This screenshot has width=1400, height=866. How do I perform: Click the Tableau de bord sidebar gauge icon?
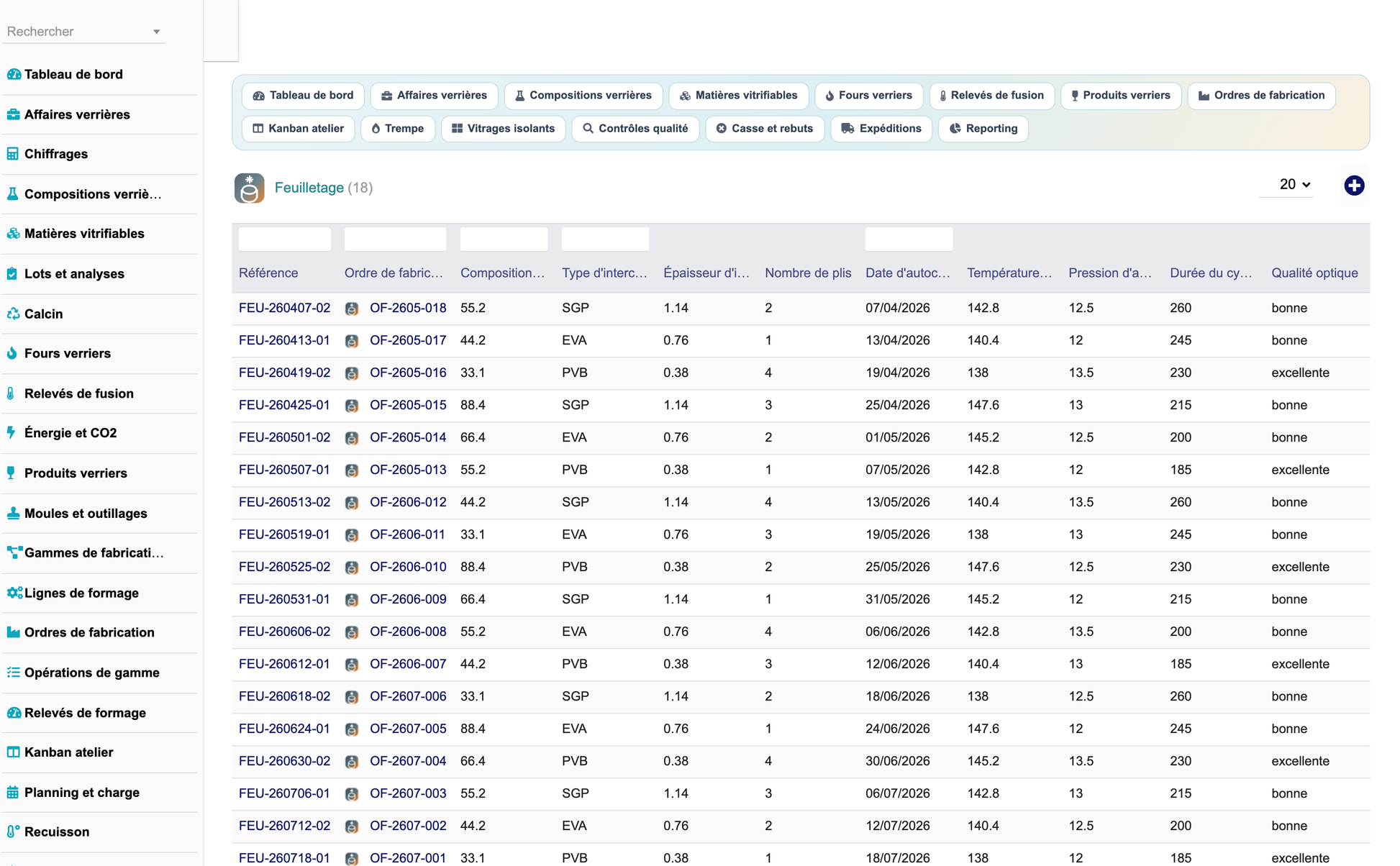tap(13, 74)
